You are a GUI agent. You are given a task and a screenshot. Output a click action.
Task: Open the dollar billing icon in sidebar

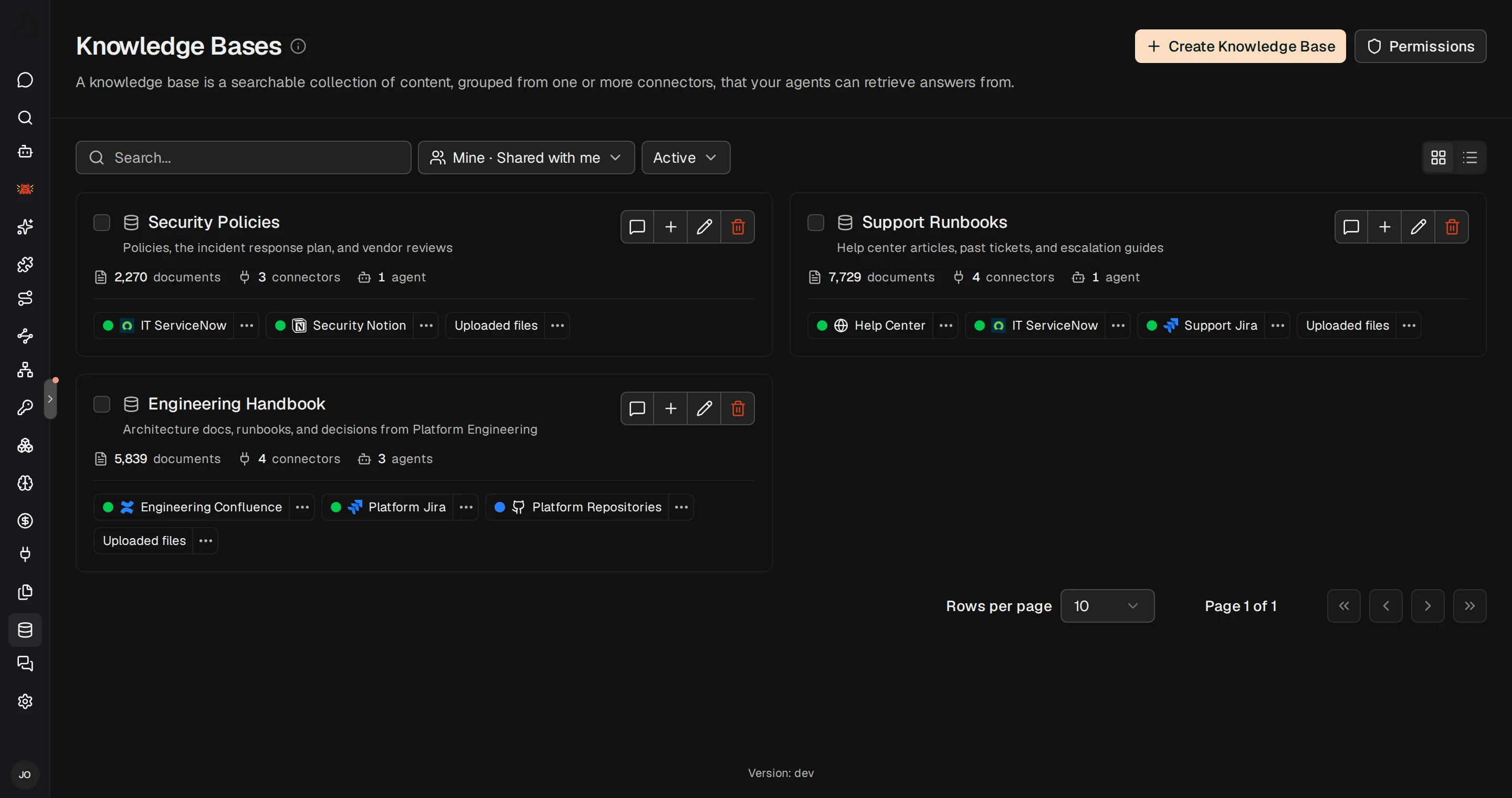25,520
